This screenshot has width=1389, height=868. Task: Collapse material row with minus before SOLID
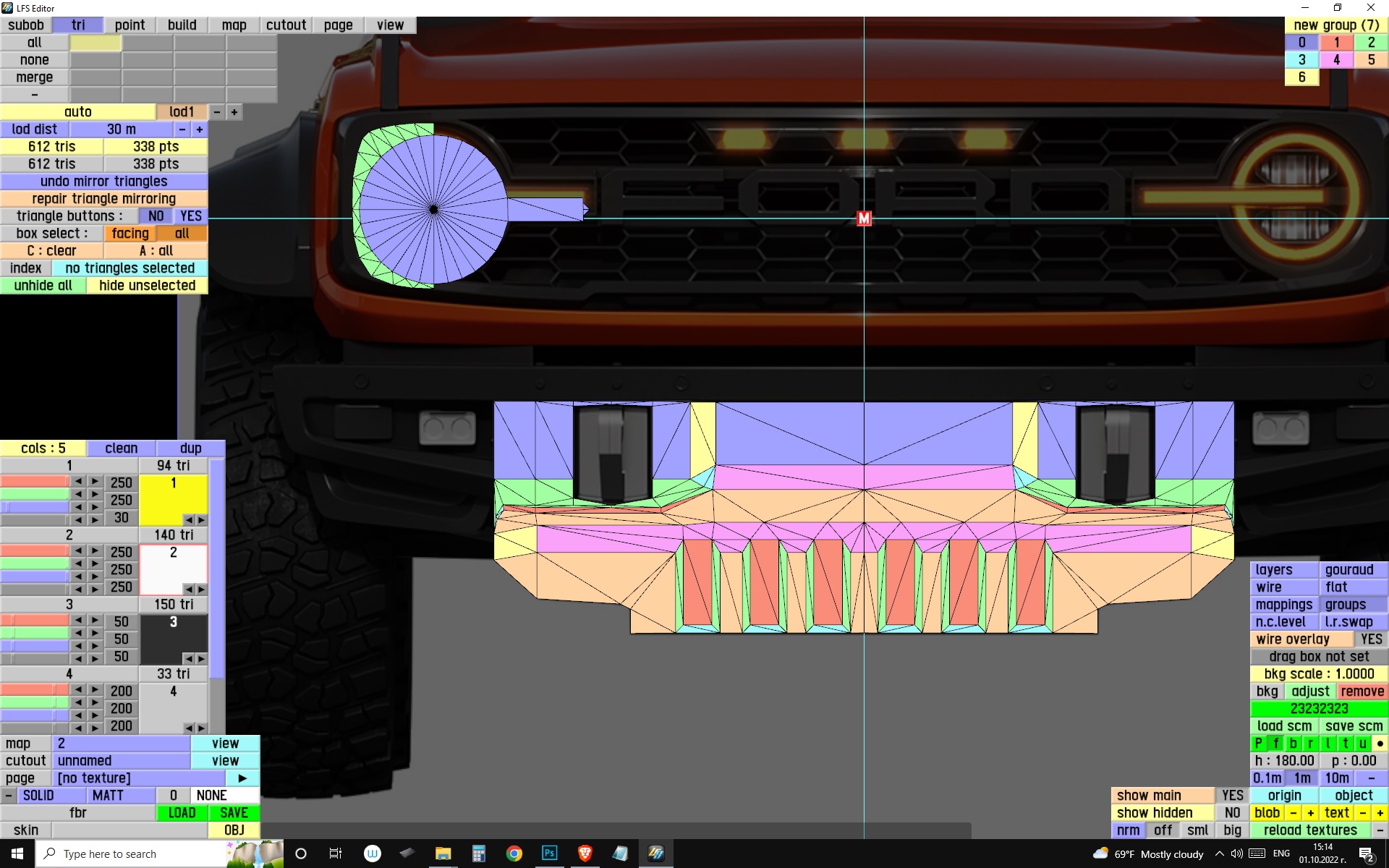coord(8,796)
